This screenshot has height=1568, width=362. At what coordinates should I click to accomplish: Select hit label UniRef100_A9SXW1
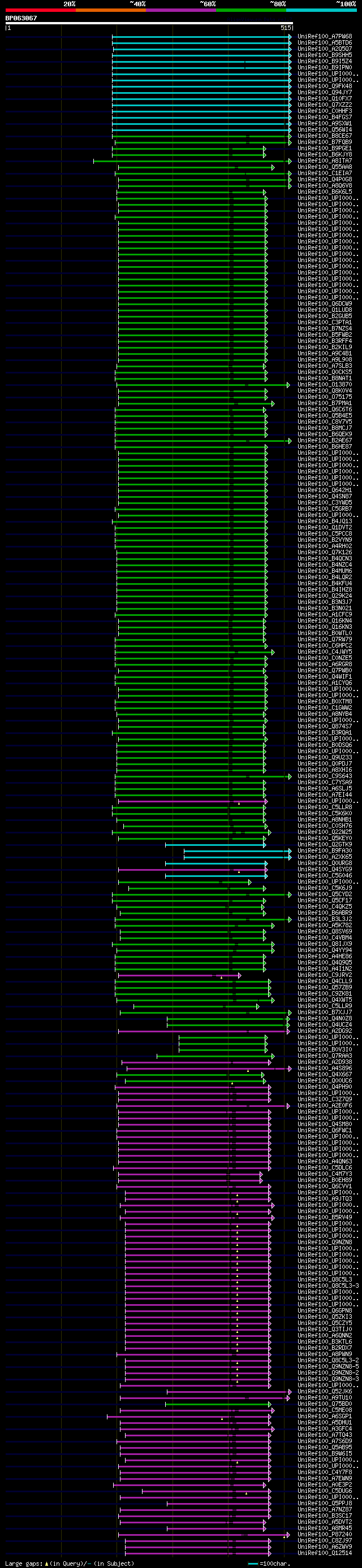point(325,124)
